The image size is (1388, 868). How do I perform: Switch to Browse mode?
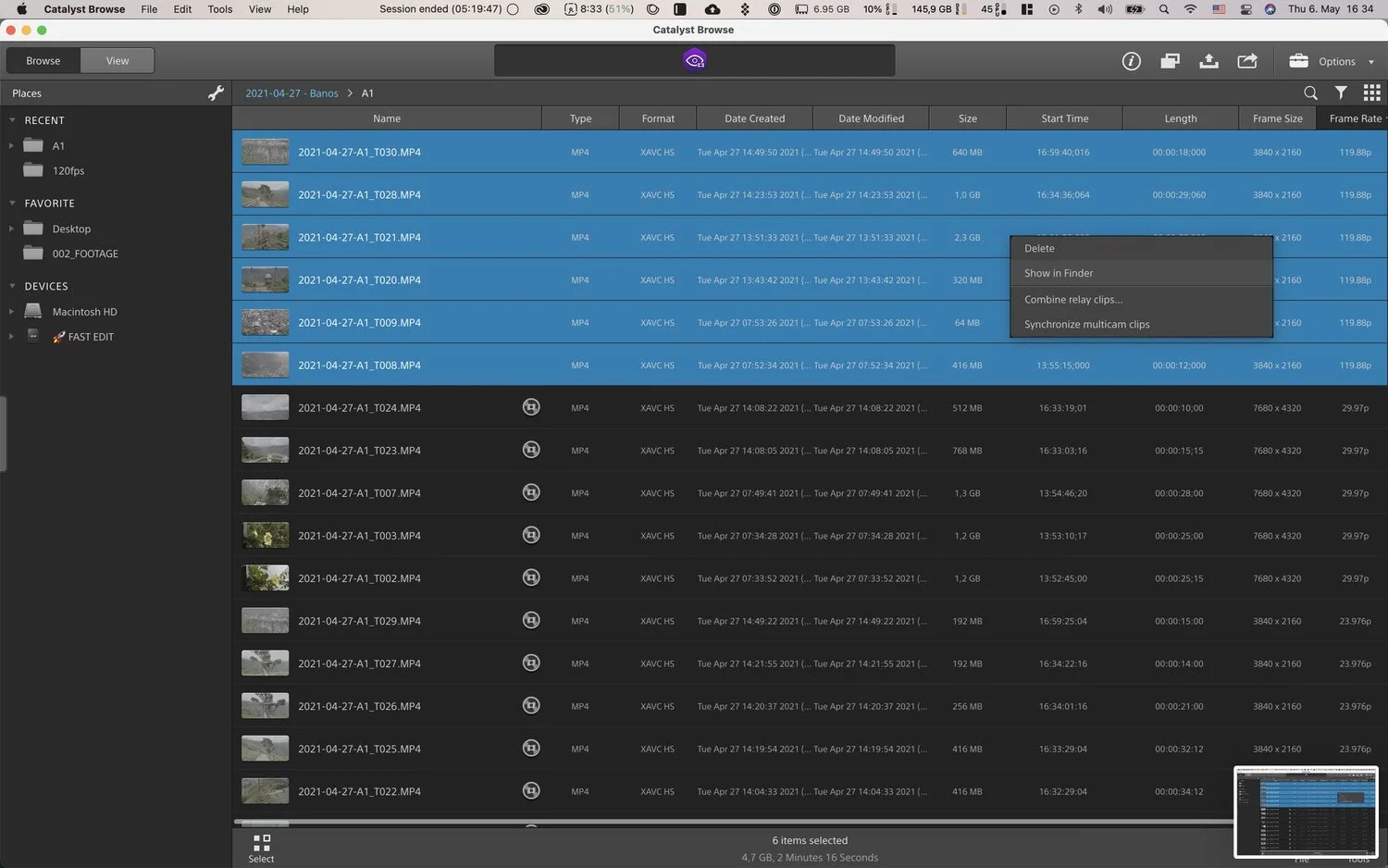(x=43, y=61)
